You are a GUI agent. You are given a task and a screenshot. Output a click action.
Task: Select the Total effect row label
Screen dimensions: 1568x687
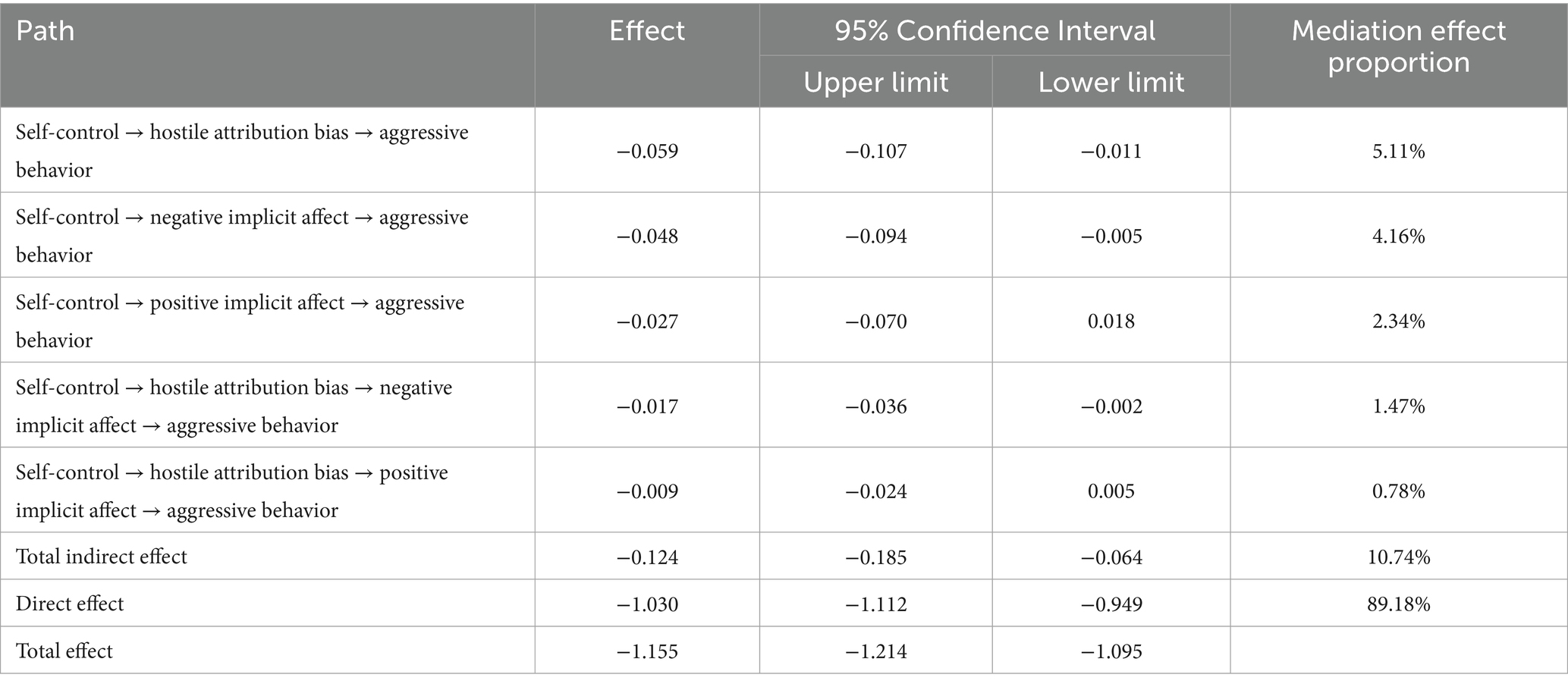click(64, 651)
